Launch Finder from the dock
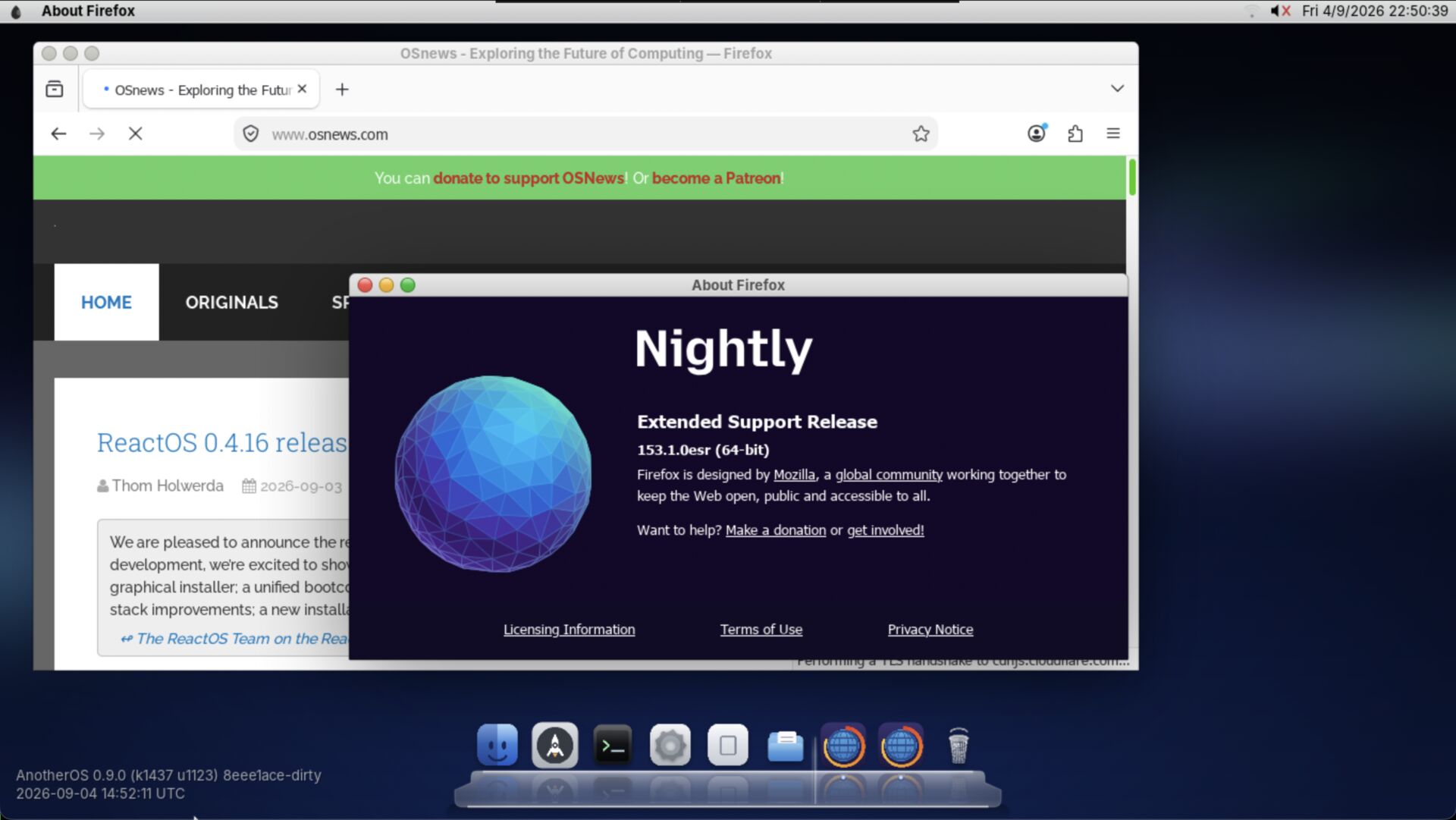This screenshot has width=1456, height=820. [x=497, y=745]
